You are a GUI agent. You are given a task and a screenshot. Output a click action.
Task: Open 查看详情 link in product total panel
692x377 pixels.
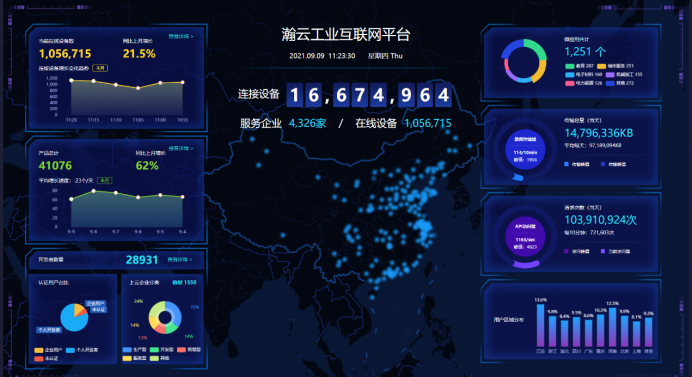coord(181,148)
